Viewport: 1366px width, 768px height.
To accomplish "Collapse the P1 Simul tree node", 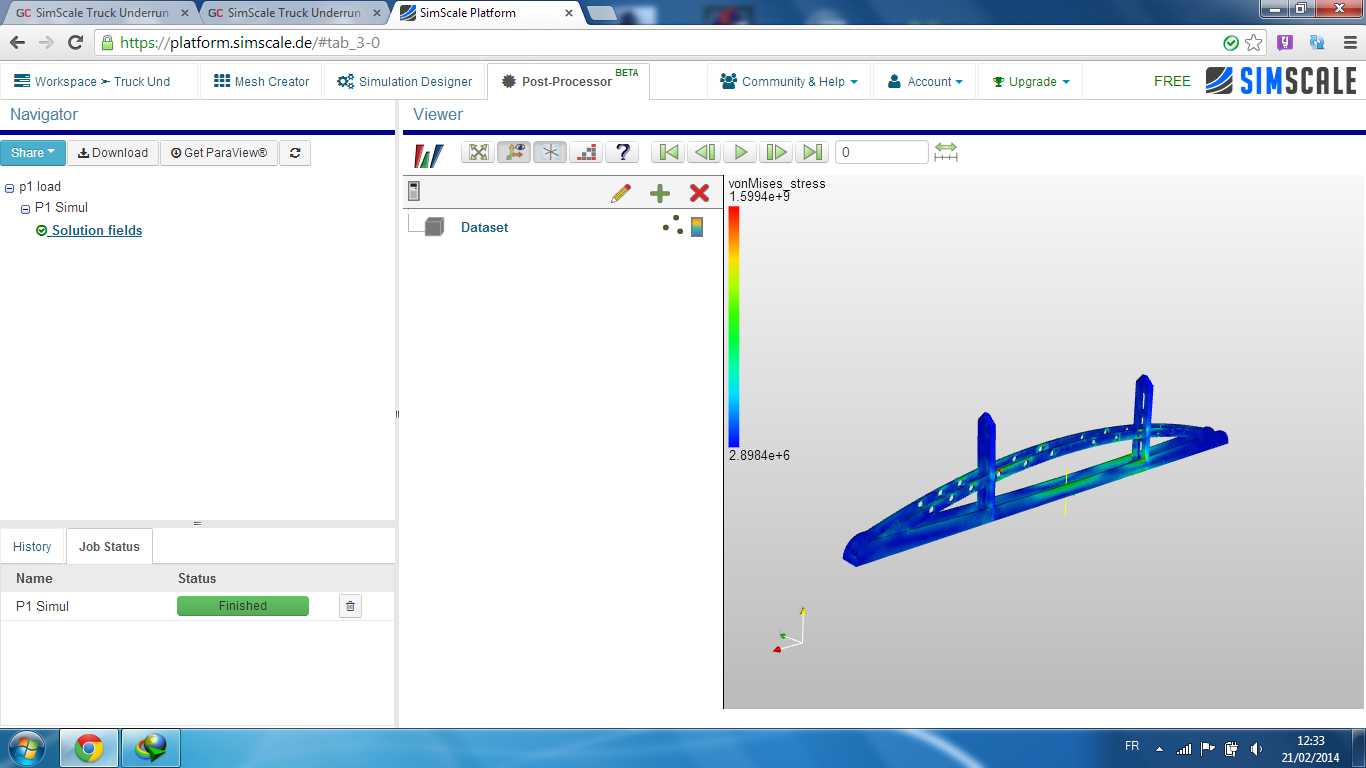I will pyautogui.click(x=26, y=209).
